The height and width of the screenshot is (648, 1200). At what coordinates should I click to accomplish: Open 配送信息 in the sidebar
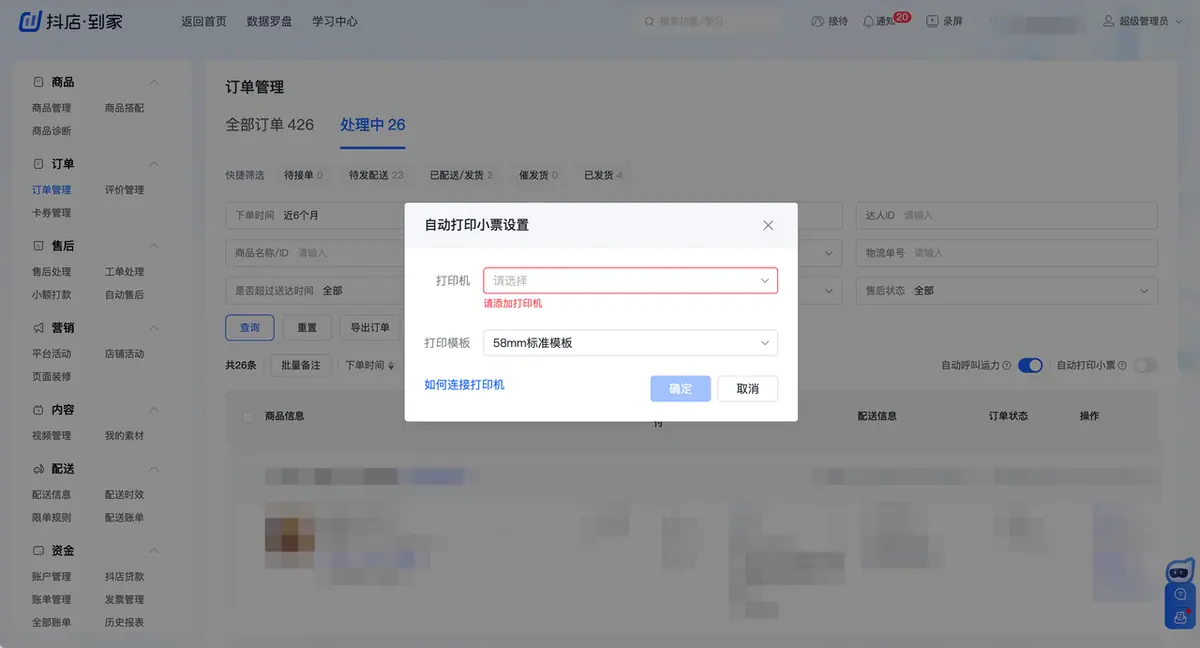pos(52,495)
